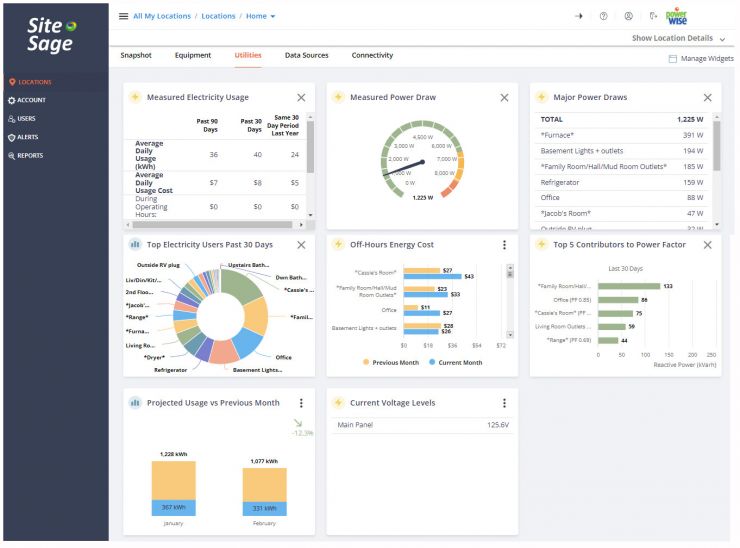Click the Projected Usage chart icon
This screenshot has width=740, height=548.
point(135,403)
